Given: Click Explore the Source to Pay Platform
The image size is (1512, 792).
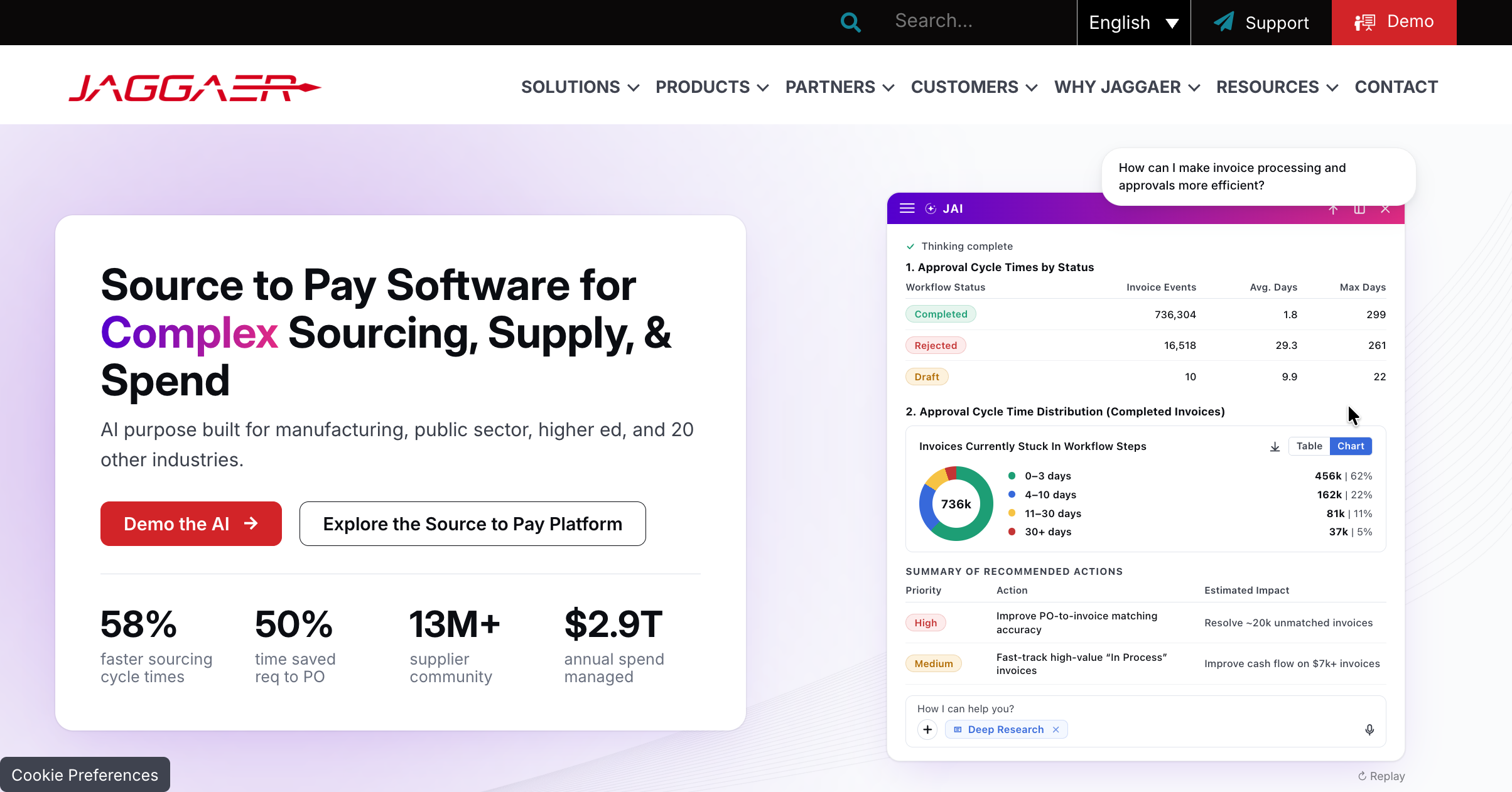Looking at the screenshot, I should pyautogui.click(x=473, y=523).
